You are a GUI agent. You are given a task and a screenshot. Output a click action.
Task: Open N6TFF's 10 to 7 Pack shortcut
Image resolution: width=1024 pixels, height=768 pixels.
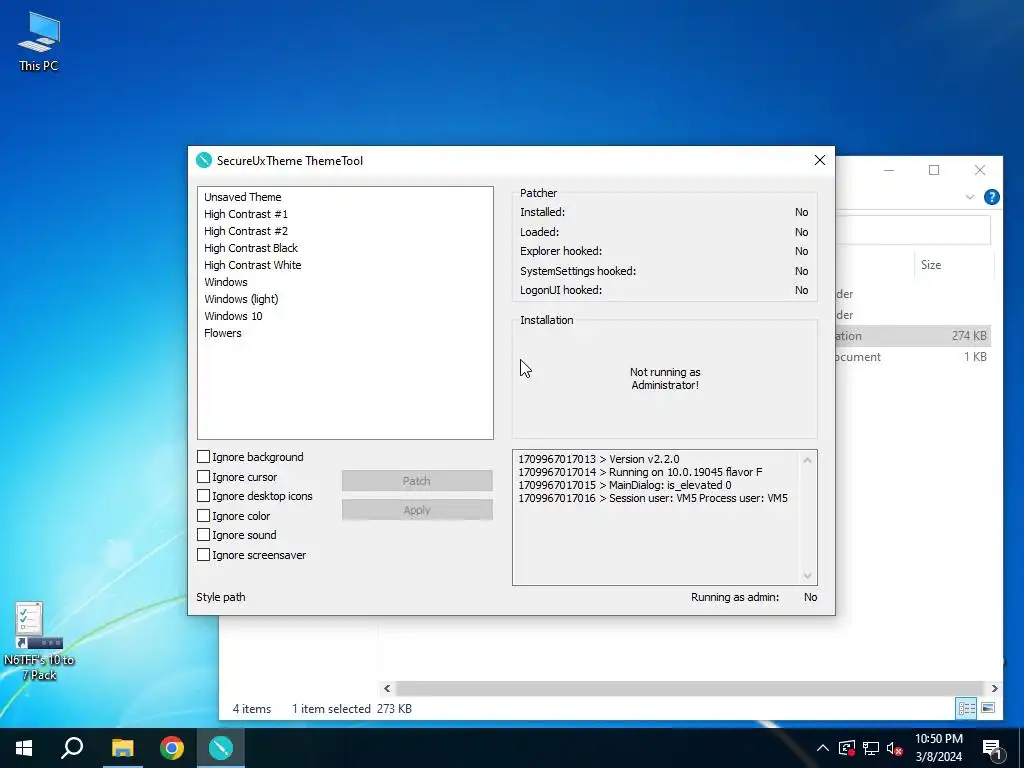pos(39,641)
